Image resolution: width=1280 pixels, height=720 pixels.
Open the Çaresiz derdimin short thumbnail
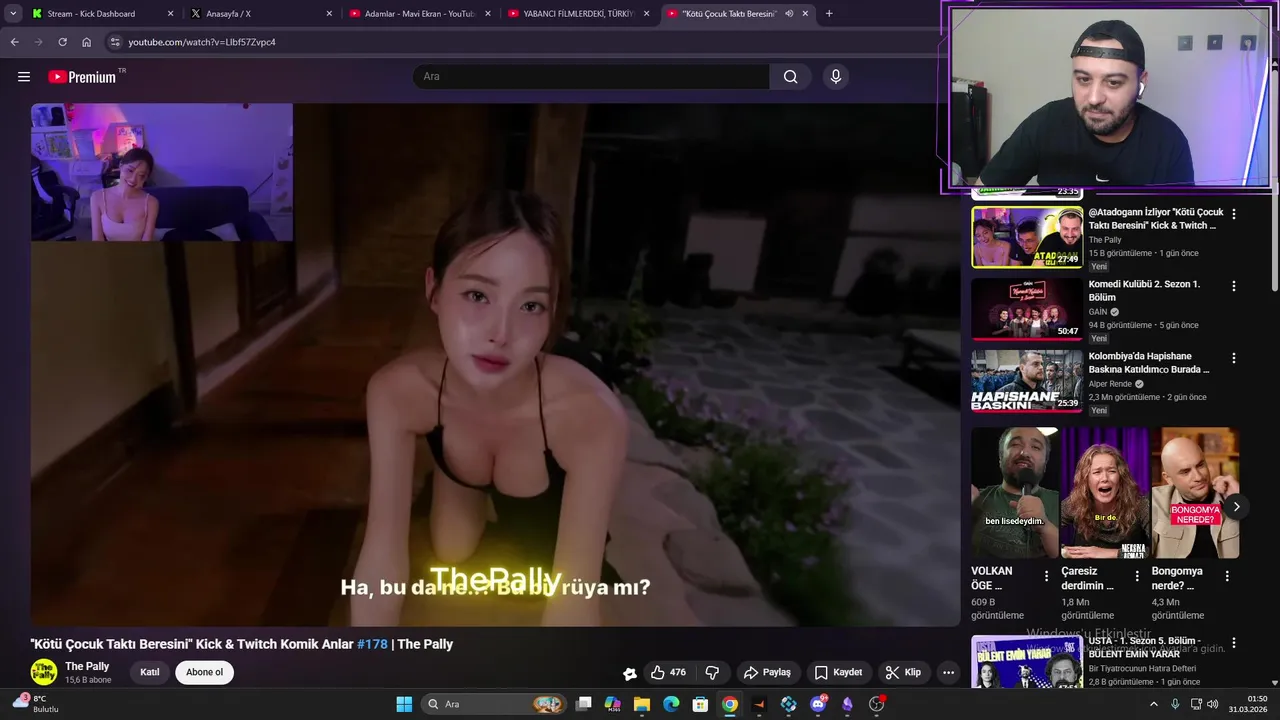pos(1105,493)
